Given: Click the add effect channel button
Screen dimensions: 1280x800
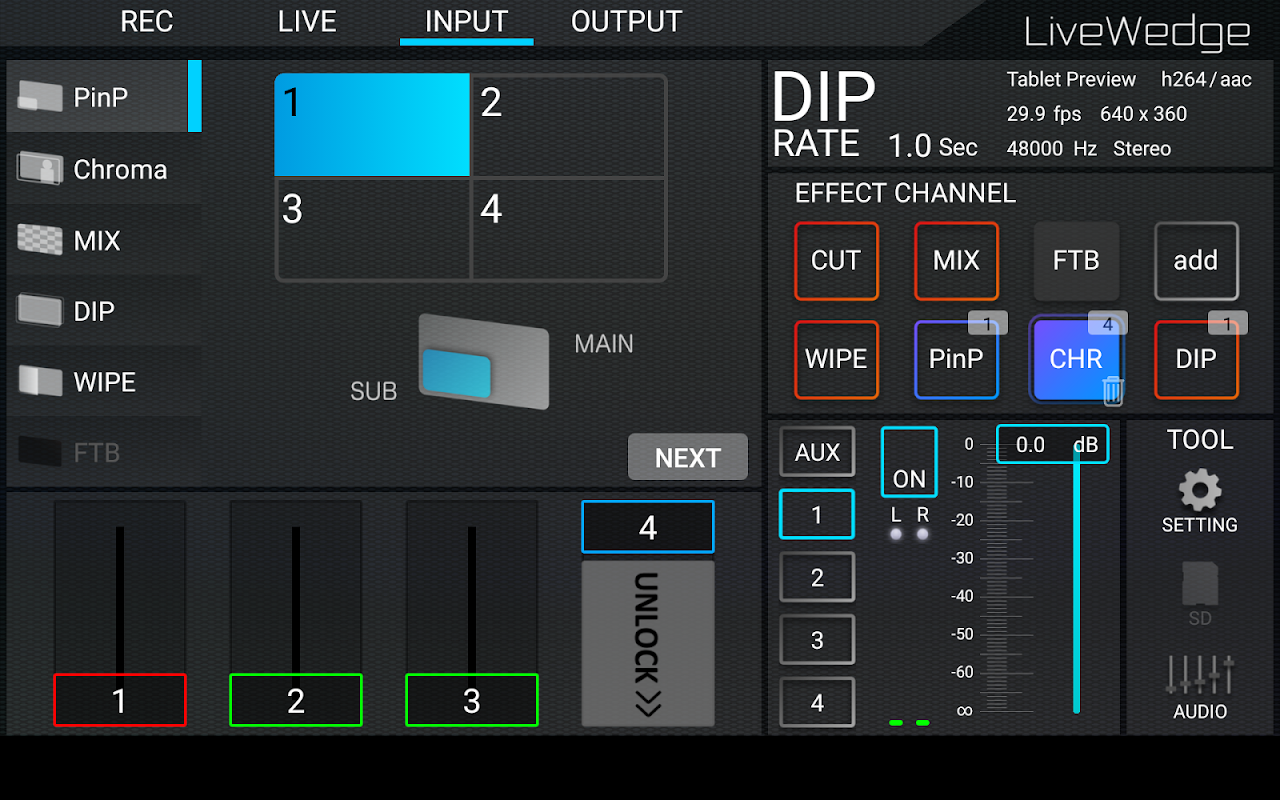Looking at the screenshot, I should tap(1196, 261).
